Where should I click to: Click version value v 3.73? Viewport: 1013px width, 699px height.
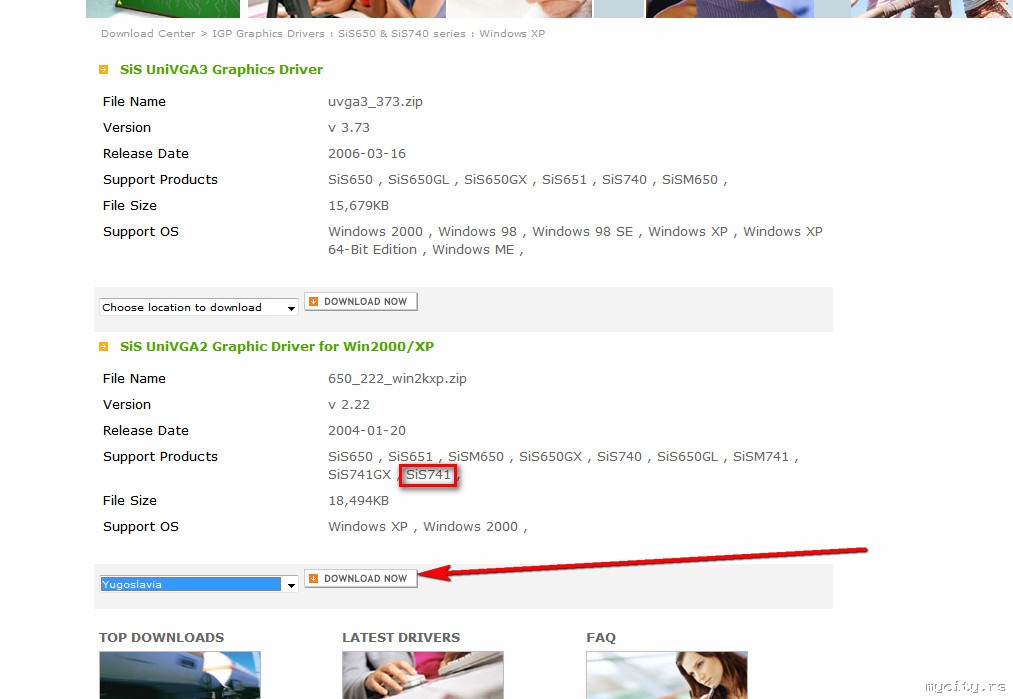click(349, 128)
